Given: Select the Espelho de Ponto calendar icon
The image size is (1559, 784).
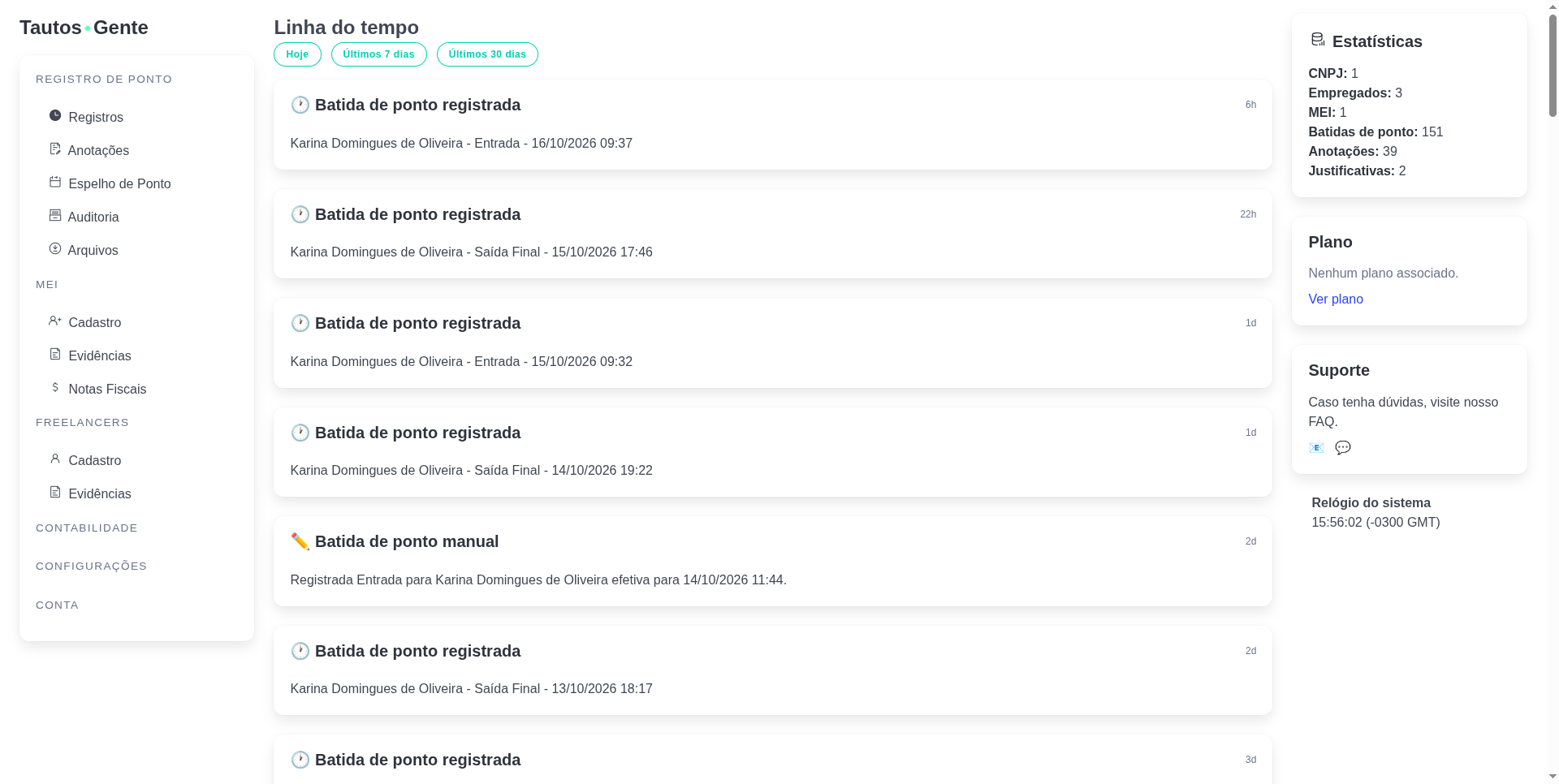Looking at the screenshot, I should (x=55, y=182).
